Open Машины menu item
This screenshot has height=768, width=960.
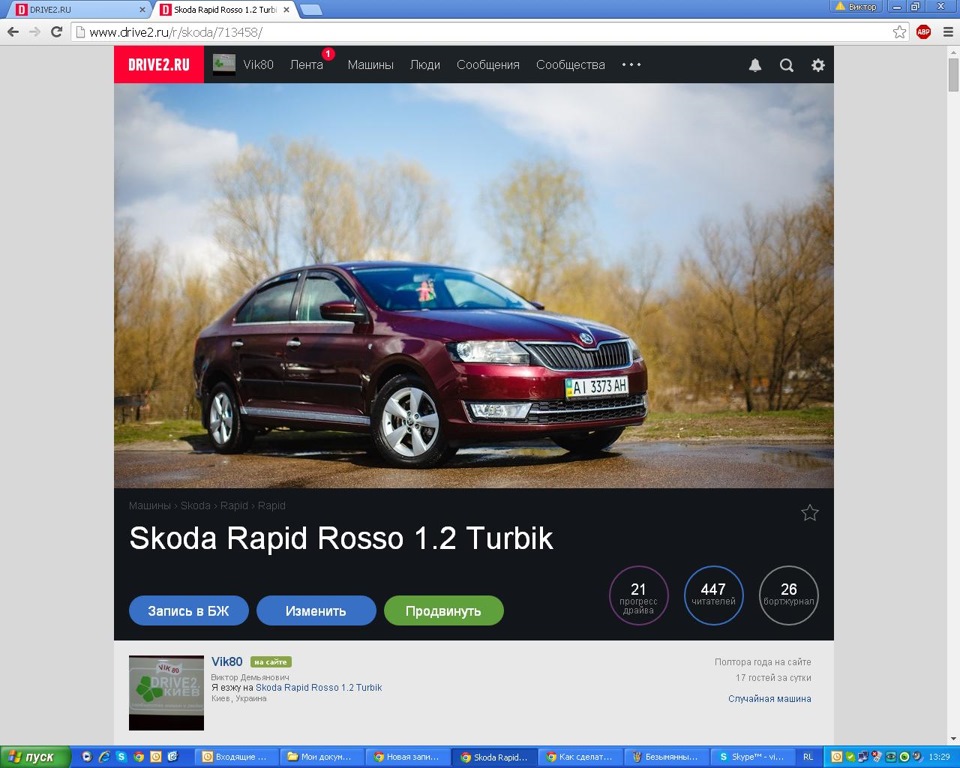coord(370,65)
